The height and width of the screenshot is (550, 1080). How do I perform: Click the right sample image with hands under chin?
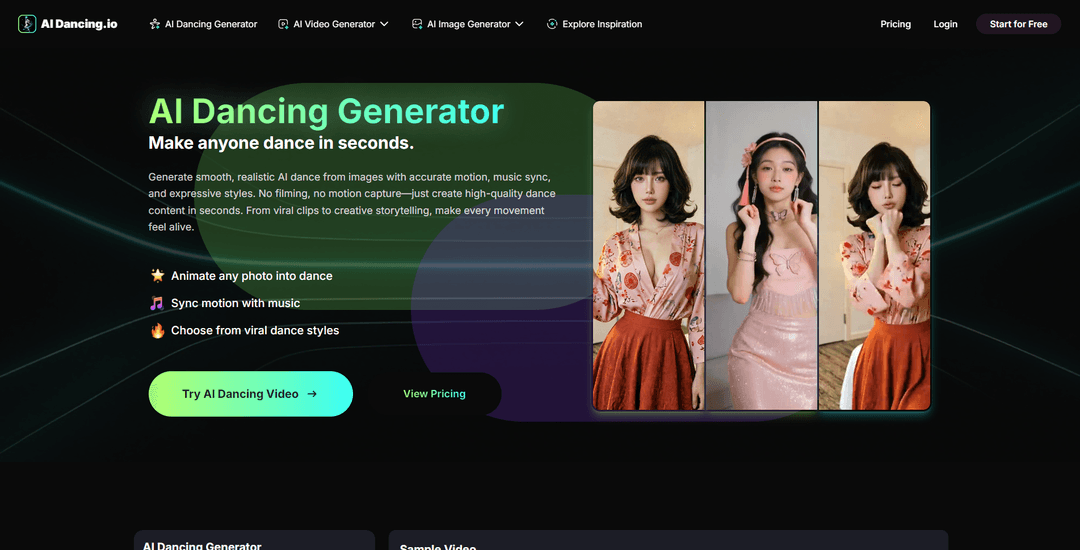[x=875, y=255]
